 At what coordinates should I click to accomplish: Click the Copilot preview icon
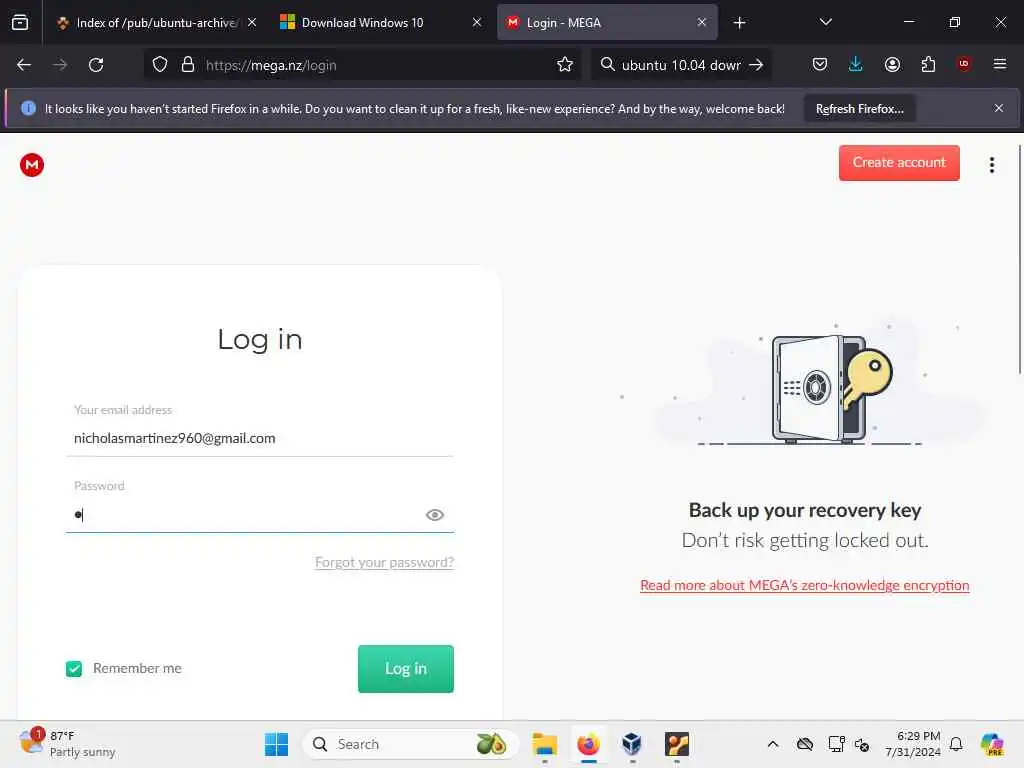point(992,744)
